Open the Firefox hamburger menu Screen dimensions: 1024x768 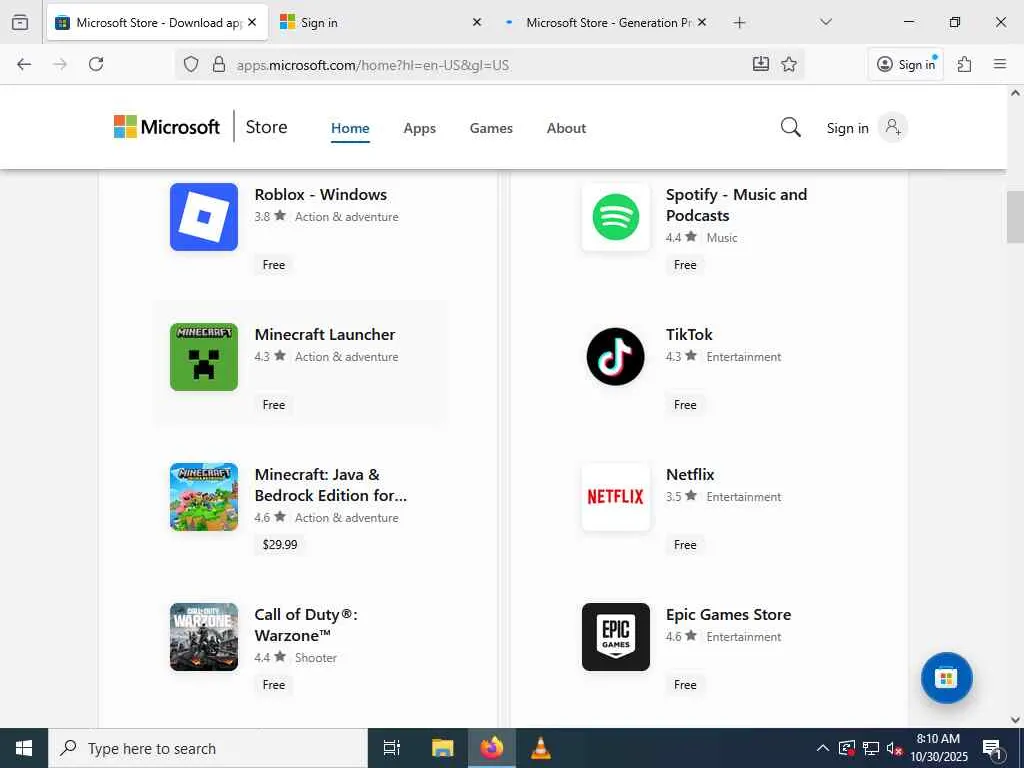(x=1000, y=64)
